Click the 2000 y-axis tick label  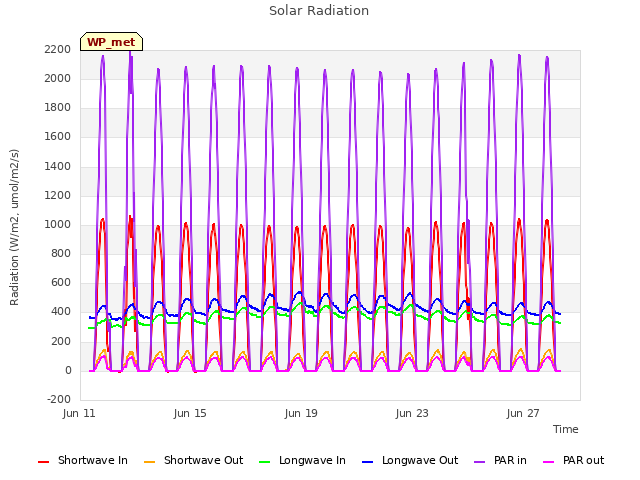58,78
